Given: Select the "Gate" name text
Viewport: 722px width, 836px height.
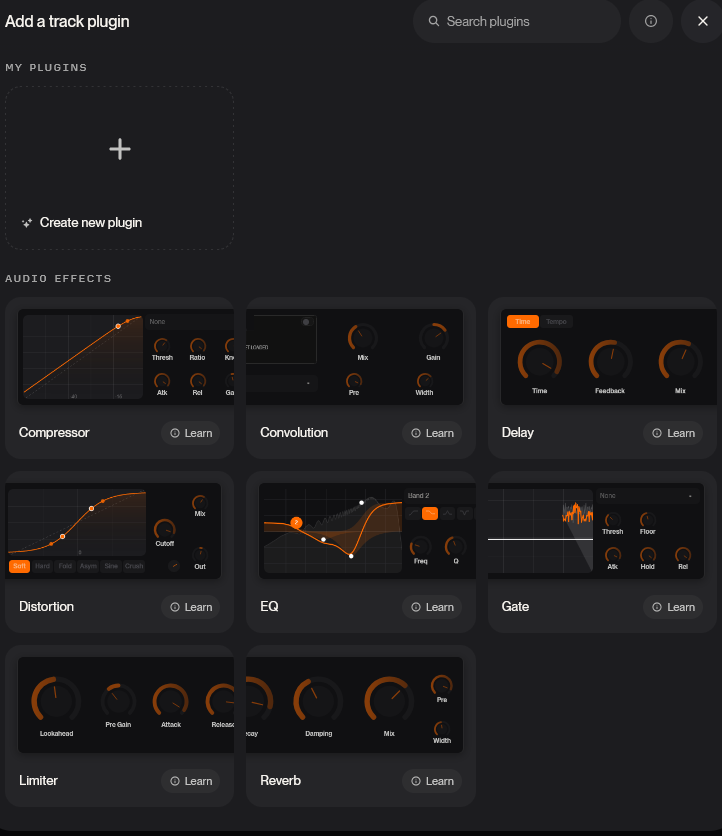Looking at the screenshot, I should pos(515,606).
